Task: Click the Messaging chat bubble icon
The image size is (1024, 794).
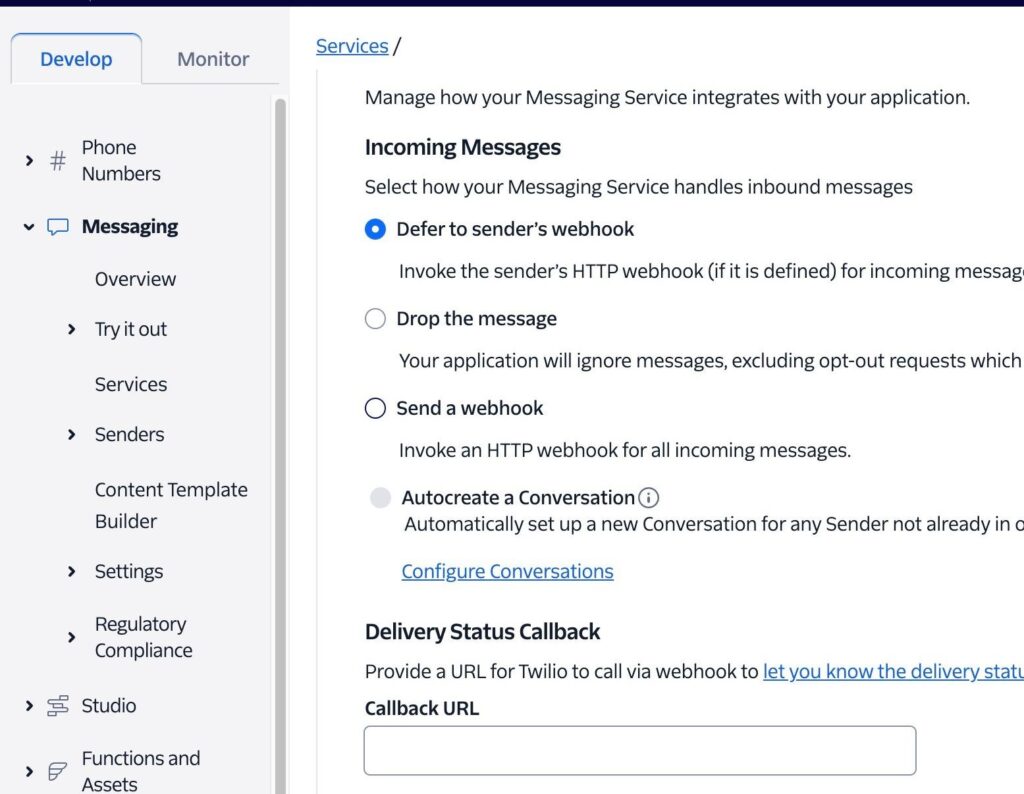Action: [58, 227]
